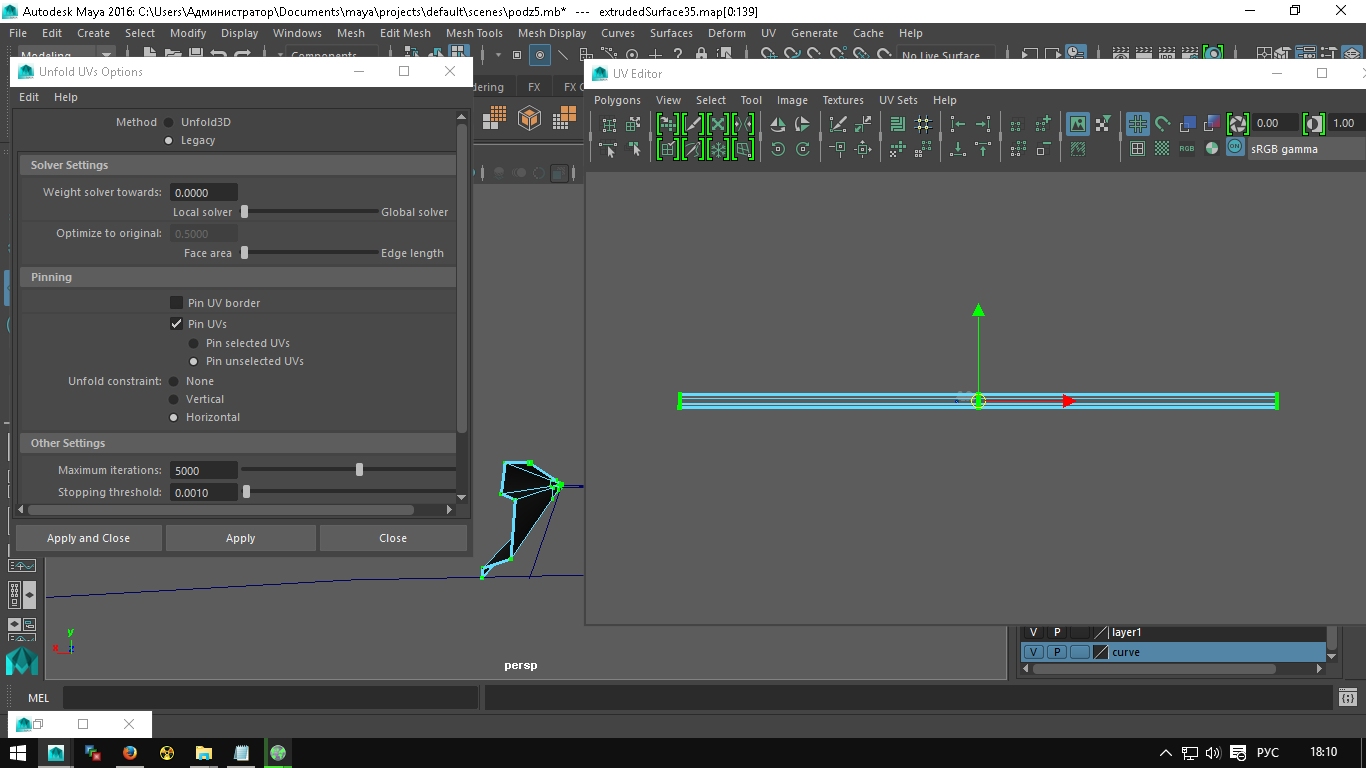
Task: Toggle the checkered tile display icon
Action: click(1162, 149)
